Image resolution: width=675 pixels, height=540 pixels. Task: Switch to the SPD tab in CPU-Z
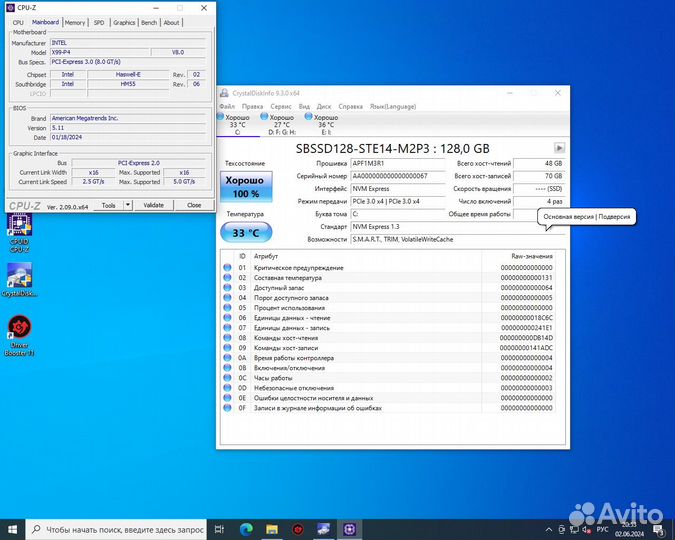(x=99, y=22)
